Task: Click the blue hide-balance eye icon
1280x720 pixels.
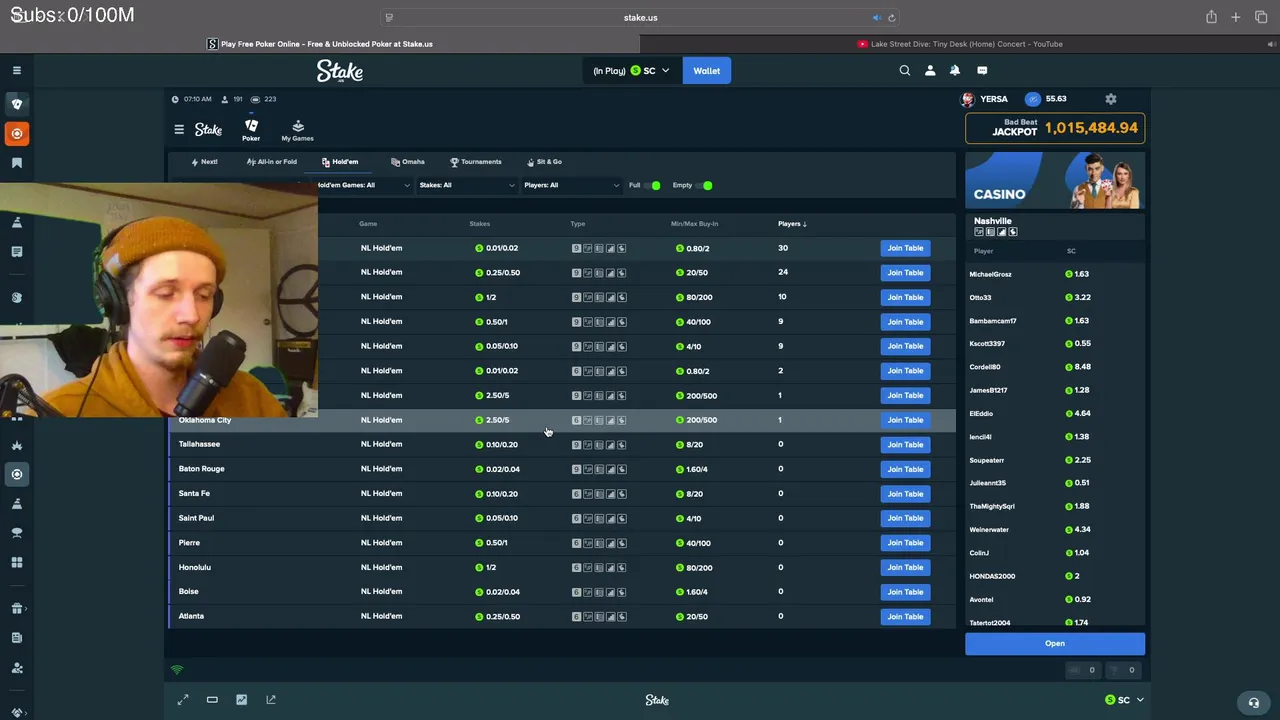Action: pyautogui.click(x=1033, y=99)
